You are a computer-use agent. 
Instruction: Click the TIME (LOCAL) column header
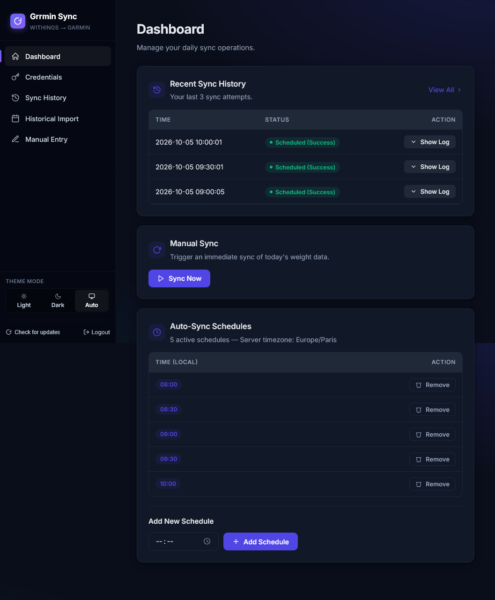click(176, 362)
